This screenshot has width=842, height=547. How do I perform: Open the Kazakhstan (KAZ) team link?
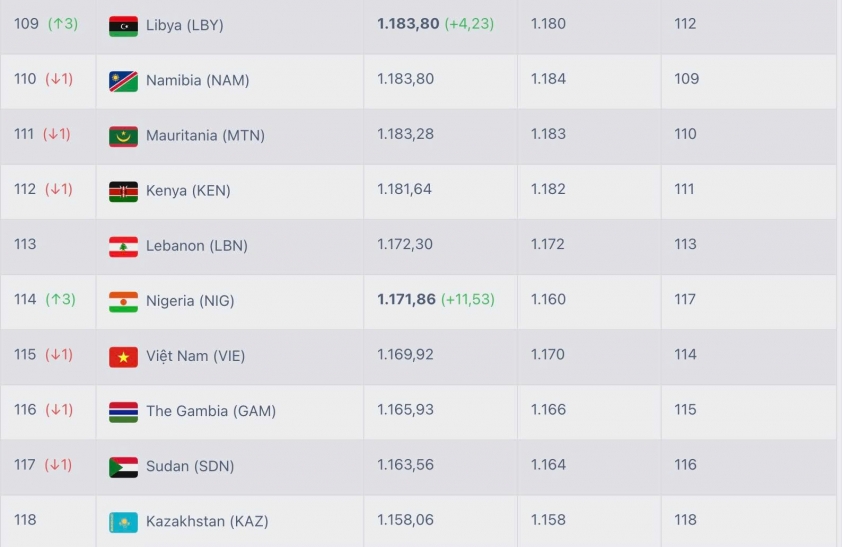(207, 521)
